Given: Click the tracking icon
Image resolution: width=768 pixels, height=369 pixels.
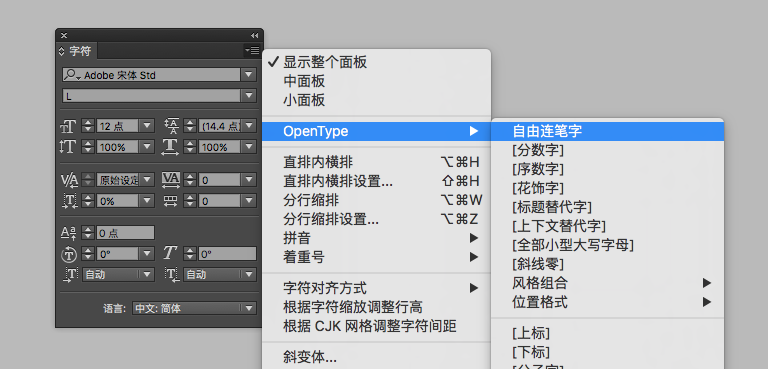Looking at the screenshot, I should point(171,180).
